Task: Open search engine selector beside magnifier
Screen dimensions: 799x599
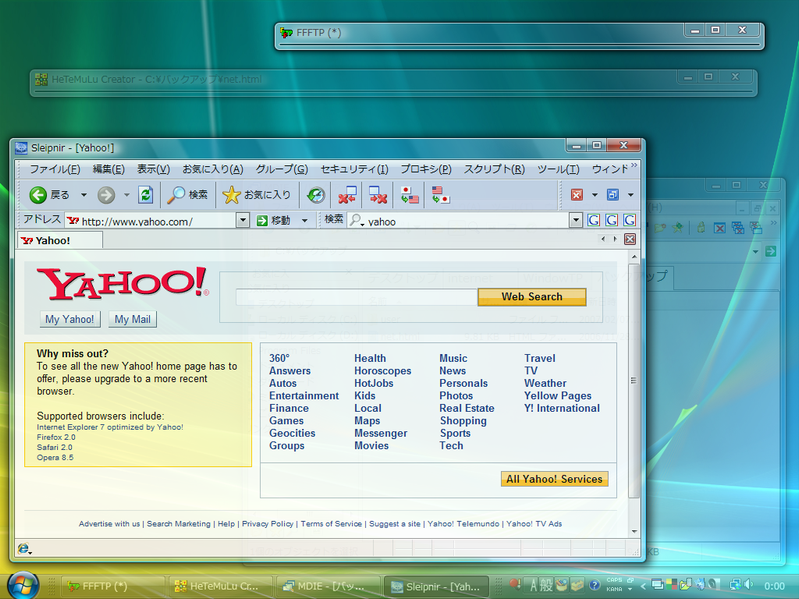Action: pyautogui.click(x=356, y=221)
